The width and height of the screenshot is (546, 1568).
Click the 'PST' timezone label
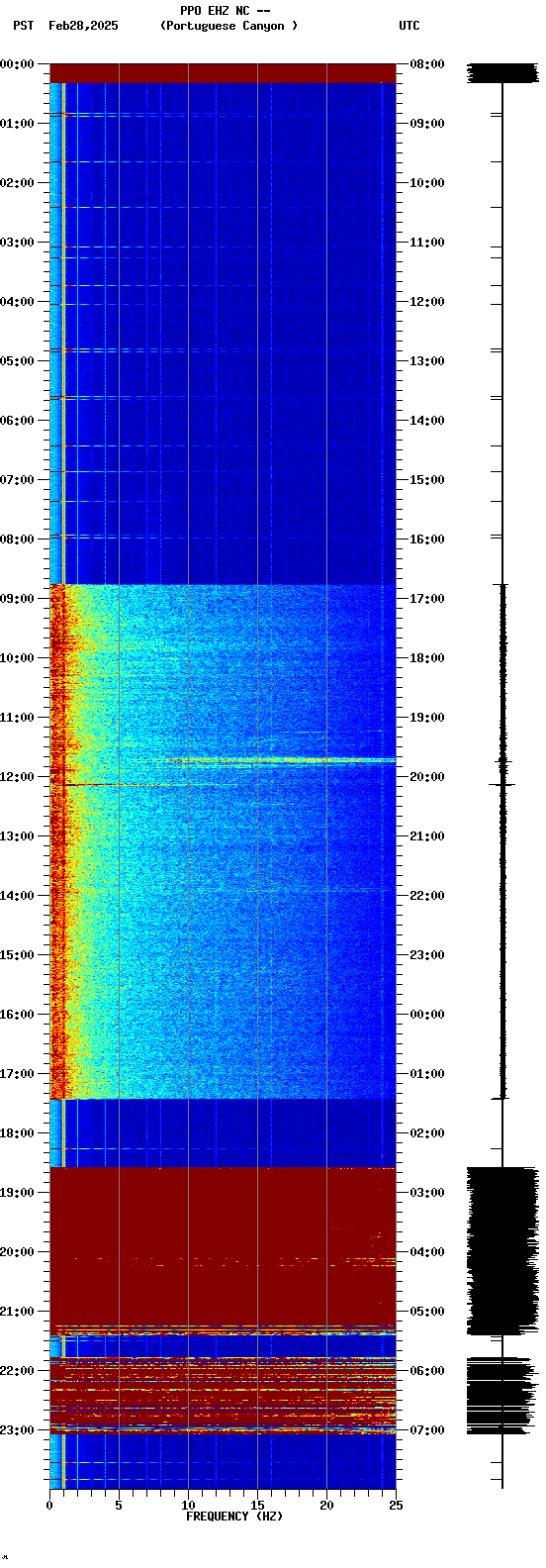tap(24, 26)
